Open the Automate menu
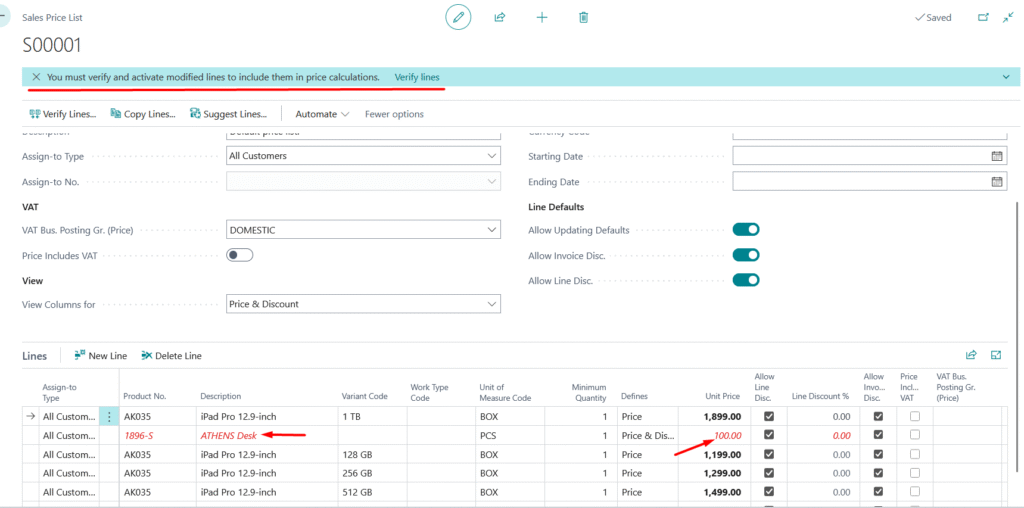 pos(322,114)
